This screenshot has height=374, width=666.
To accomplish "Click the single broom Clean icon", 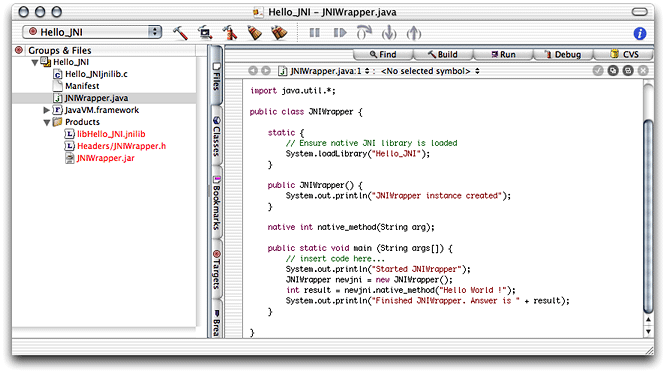I will tap(254, 33).
